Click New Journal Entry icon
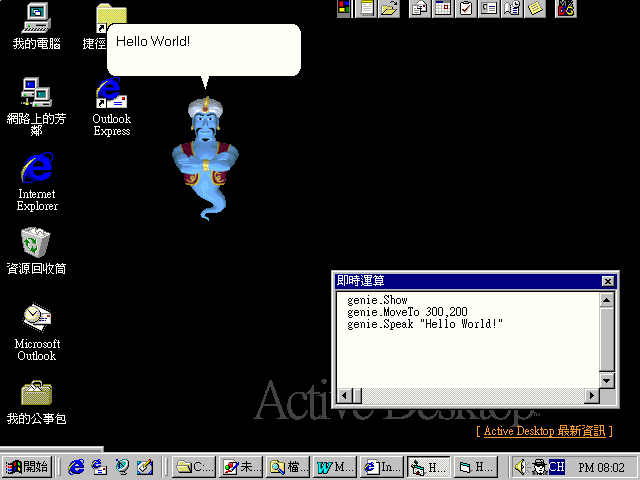640x480 pixels. coord(512,9)
